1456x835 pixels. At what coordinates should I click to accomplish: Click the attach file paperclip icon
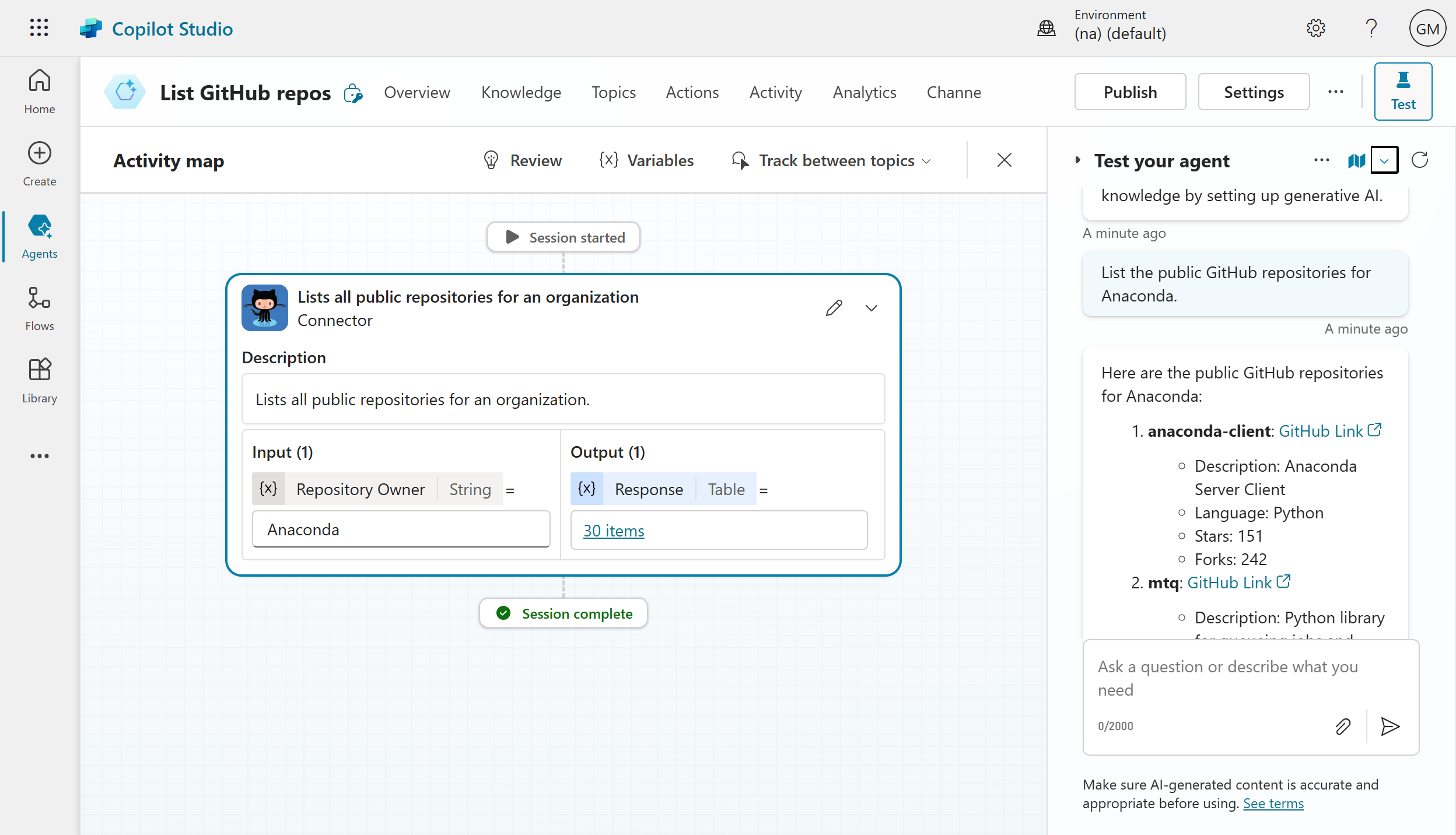(x=1342, y=726)
